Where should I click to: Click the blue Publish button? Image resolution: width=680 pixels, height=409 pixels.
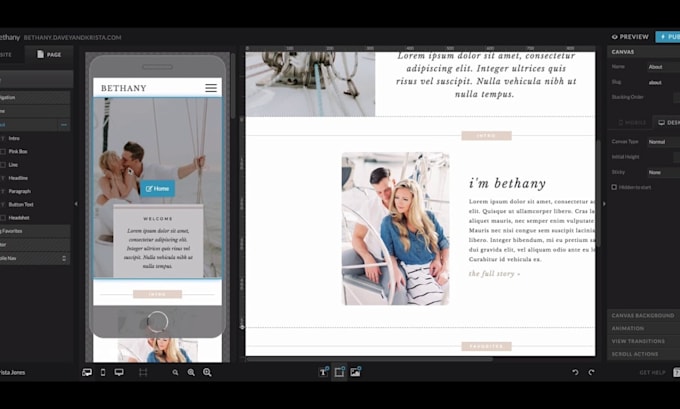click(x=668, y=37)
